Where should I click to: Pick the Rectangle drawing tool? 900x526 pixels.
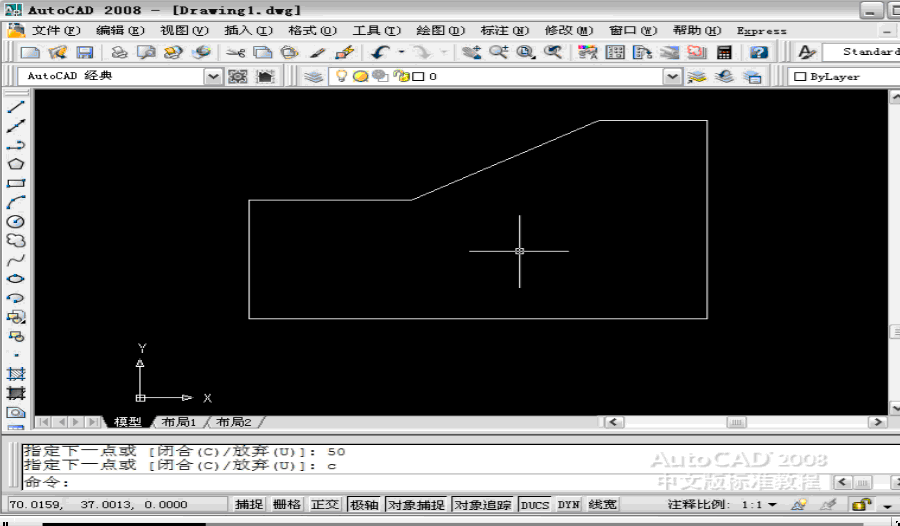point(16,184)
